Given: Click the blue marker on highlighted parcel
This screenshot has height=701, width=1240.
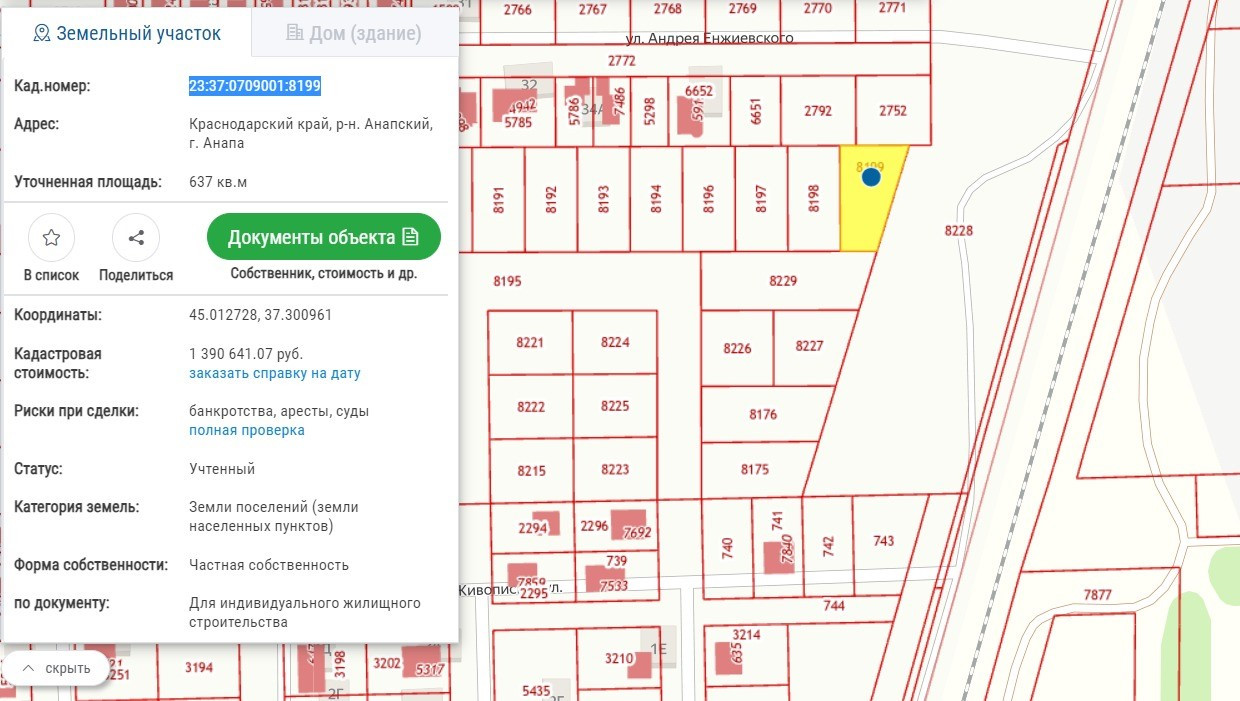Looking at the screenshot, I should [x=871, y=177].
